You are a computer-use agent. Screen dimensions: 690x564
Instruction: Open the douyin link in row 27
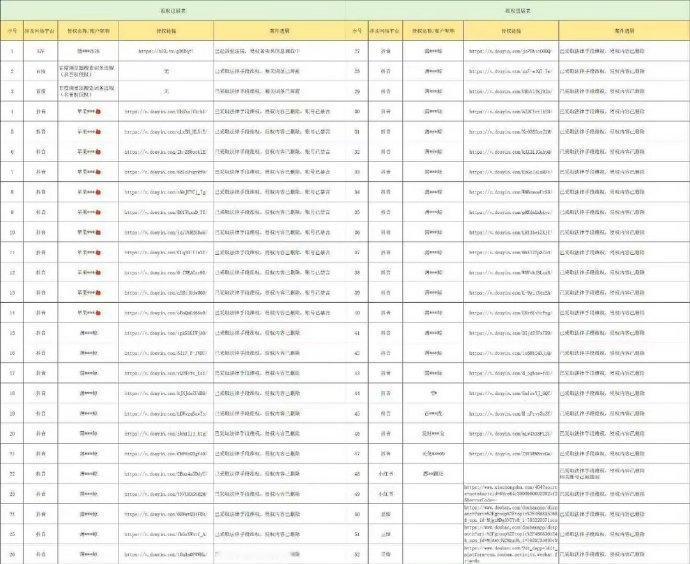click(x=510, y=51)
